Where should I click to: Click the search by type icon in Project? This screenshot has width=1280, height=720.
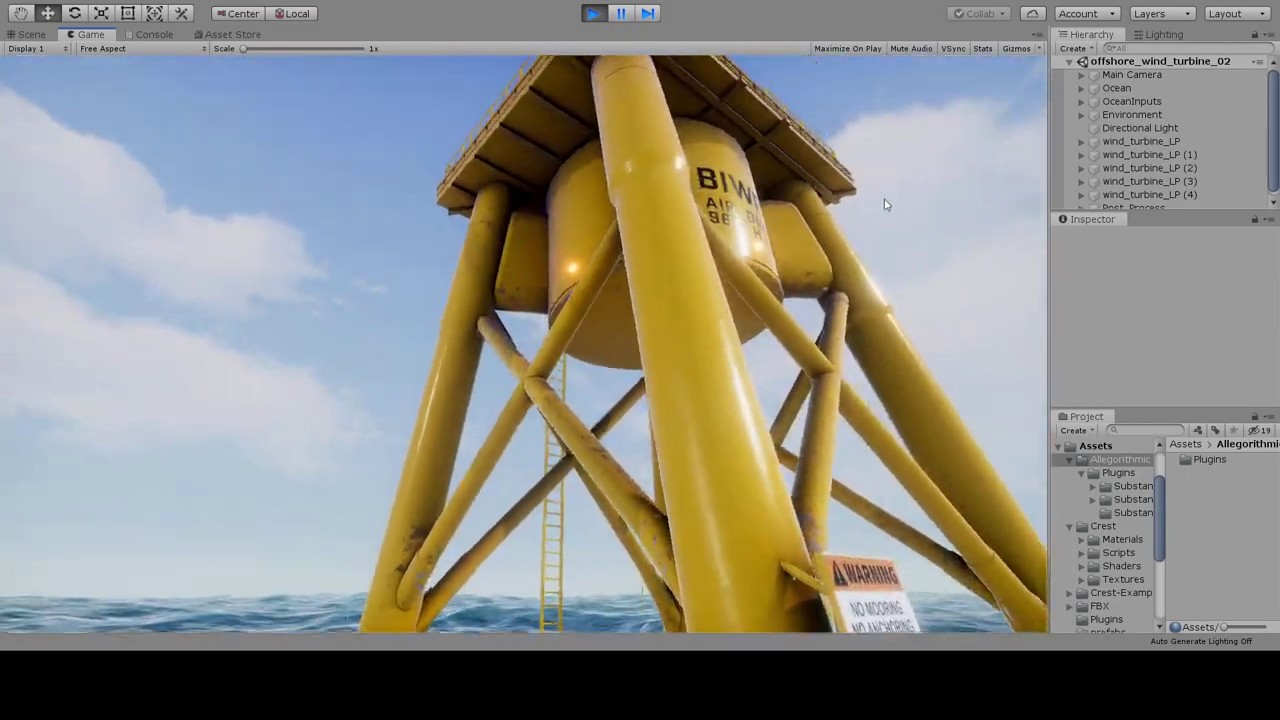(x=1198, y=430)
